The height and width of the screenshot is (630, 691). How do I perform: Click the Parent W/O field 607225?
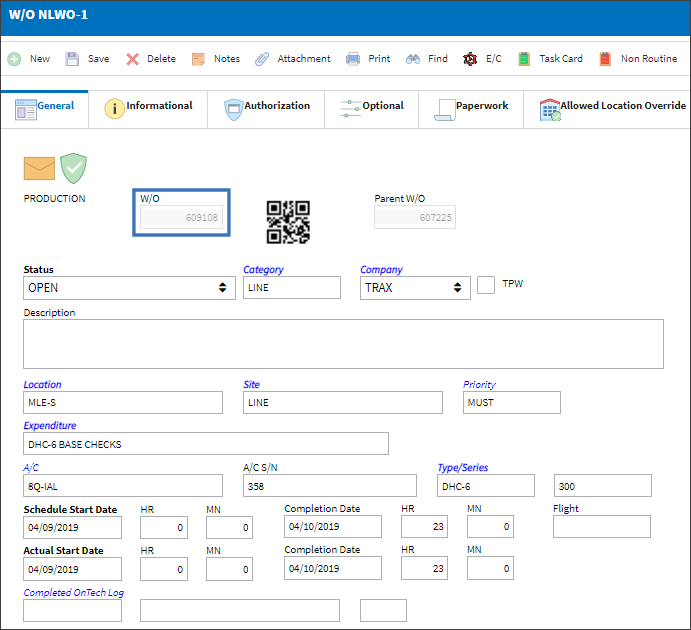(415, 218)
